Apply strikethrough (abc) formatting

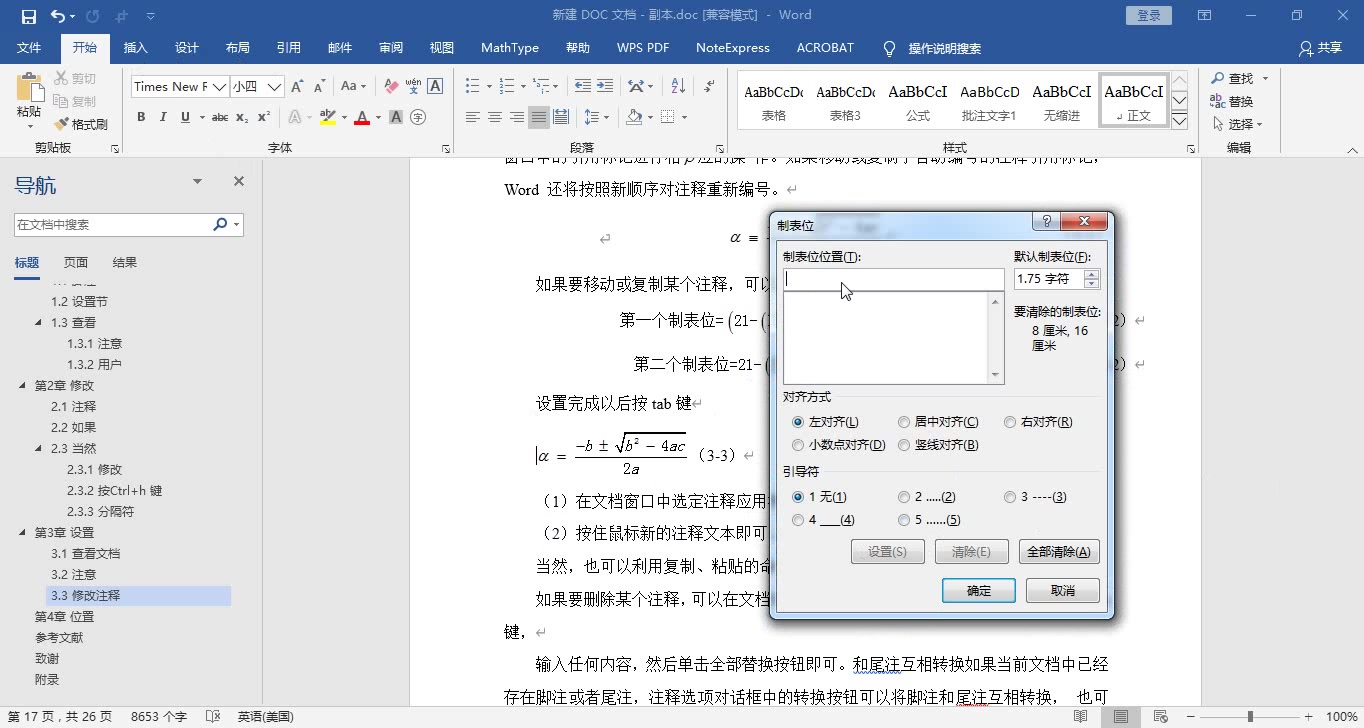coord(220,117)
